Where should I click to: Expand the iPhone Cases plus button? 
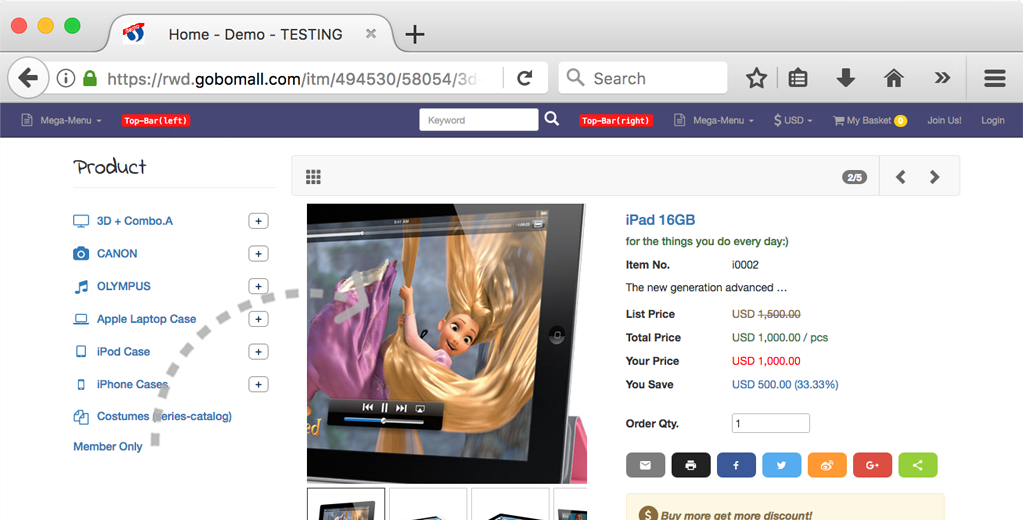[258, 384]
